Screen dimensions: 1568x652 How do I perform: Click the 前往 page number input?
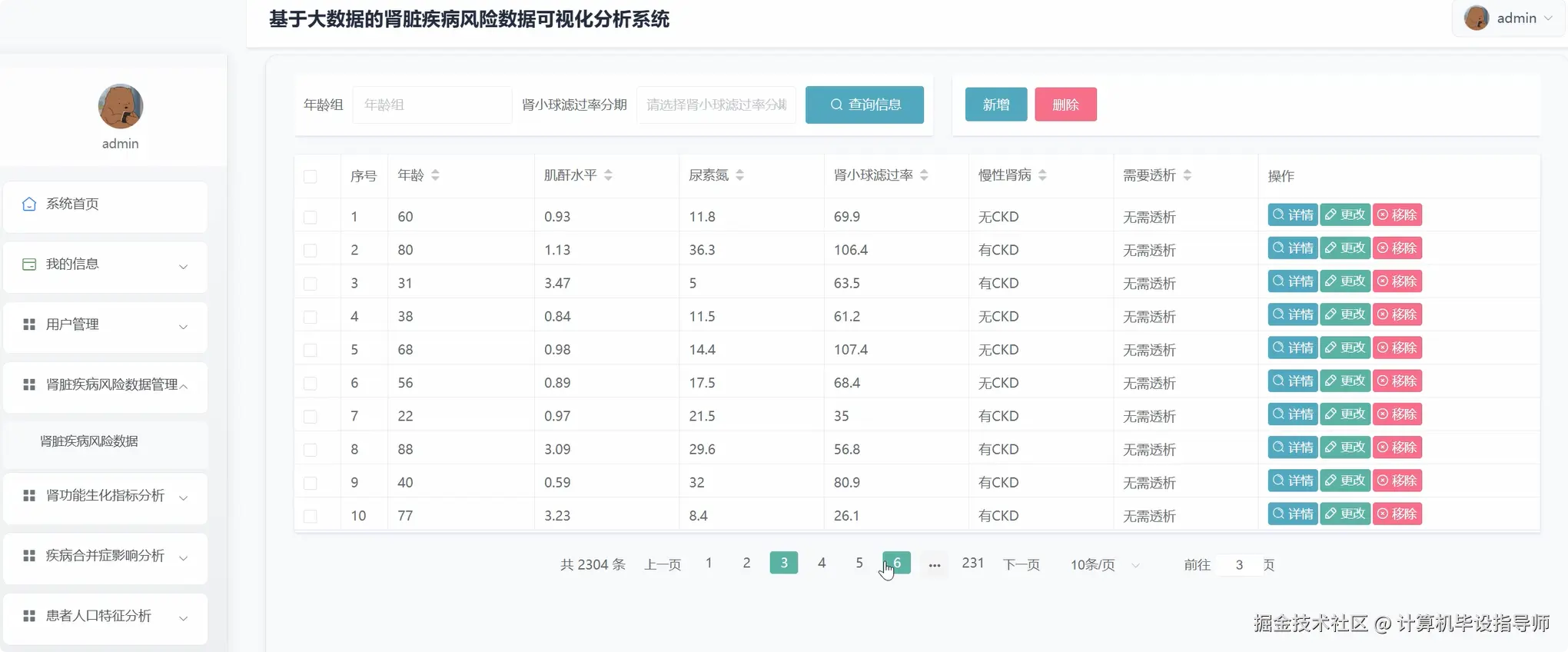tap(1239, 565)
